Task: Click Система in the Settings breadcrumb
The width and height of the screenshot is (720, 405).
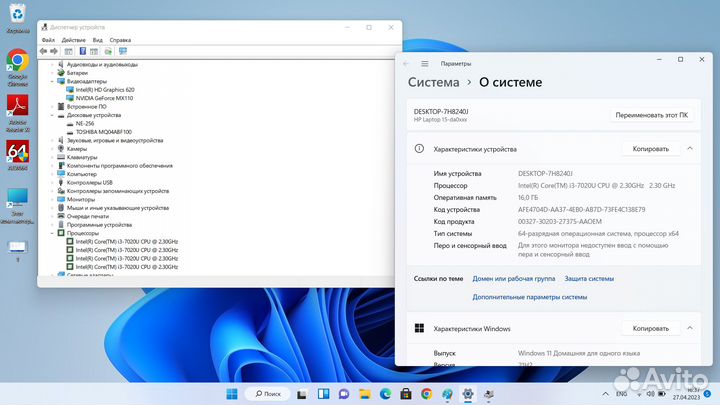Action: [x=433, y=83]
